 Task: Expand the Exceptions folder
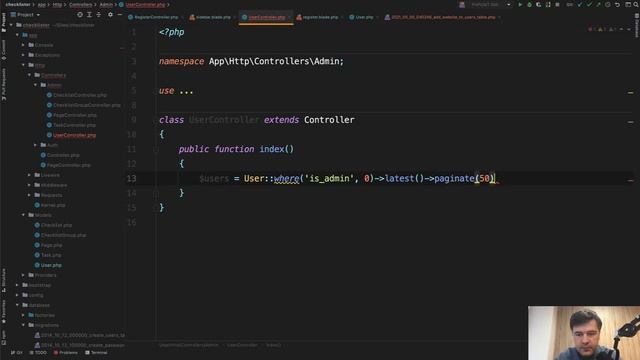click(23, 55)
